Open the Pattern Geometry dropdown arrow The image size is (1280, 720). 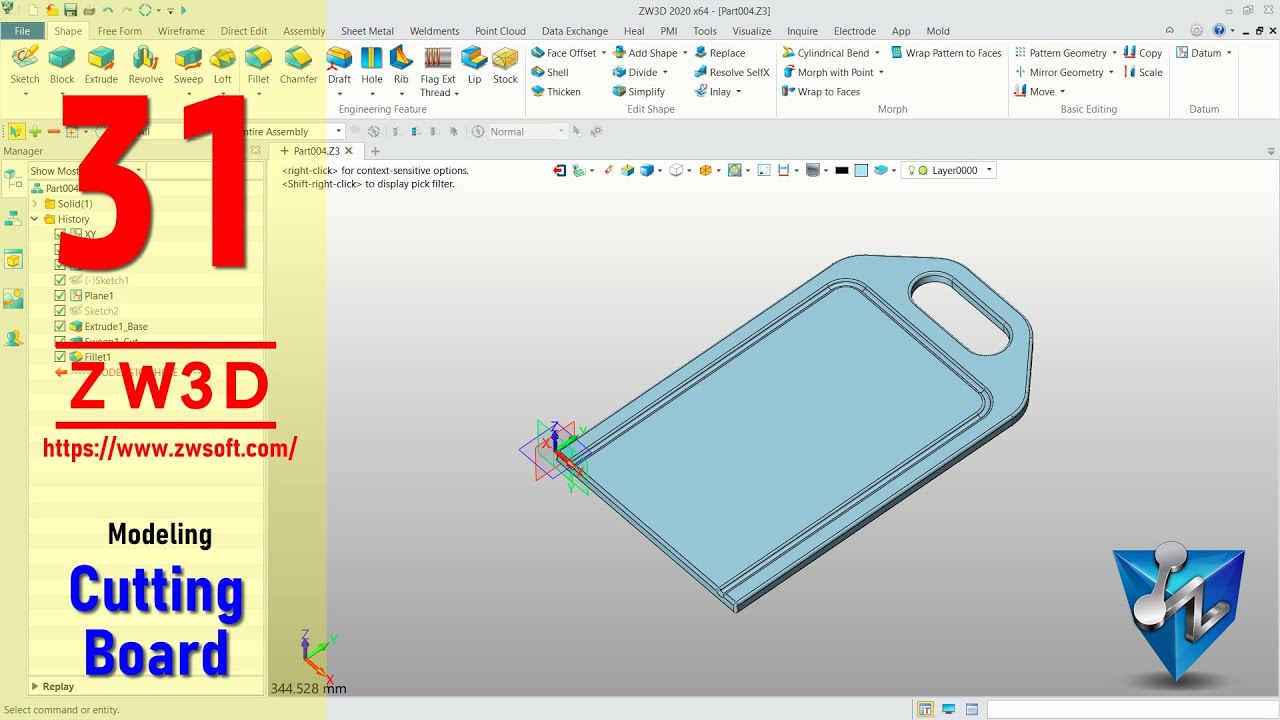coord(1114,53)
